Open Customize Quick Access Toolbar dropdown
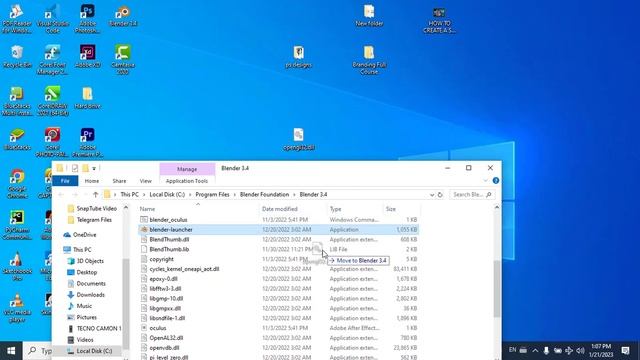 (x=94, y=168)
